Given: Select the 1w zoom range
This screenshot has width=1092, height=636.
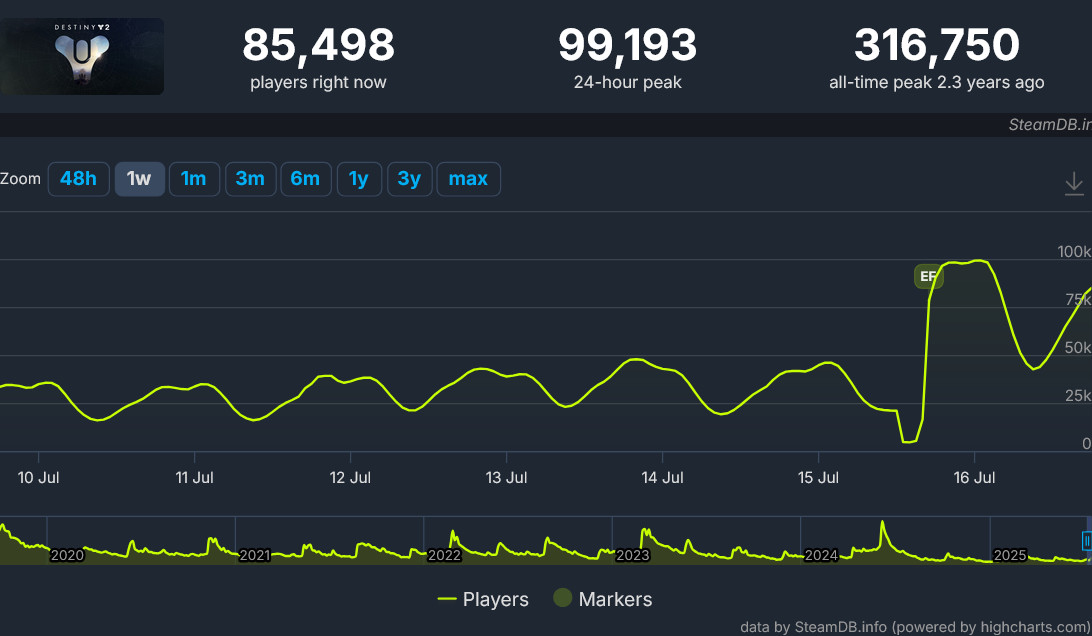Looking at the screenshot, I should point(139,179).
